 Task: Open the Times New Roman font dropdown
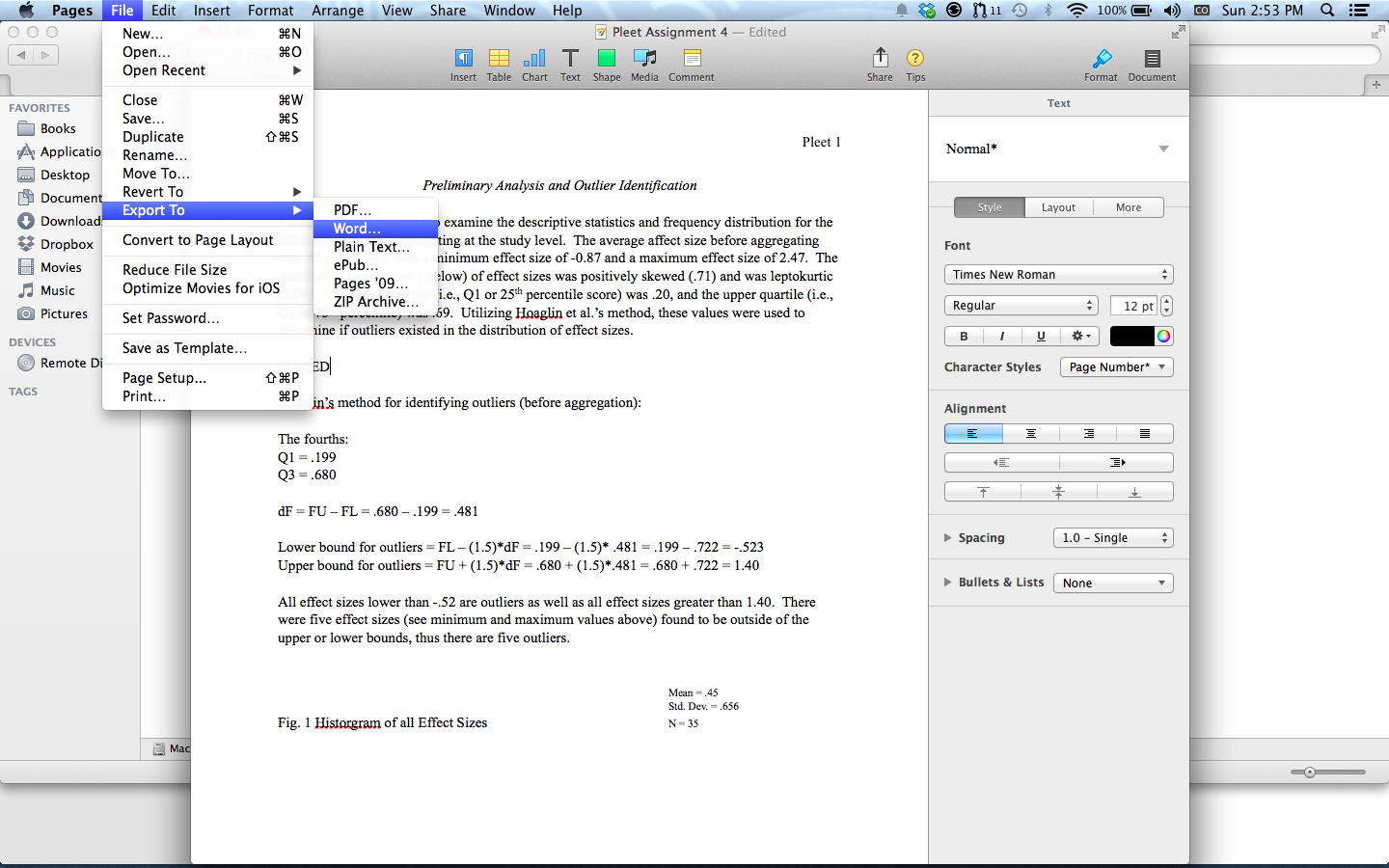coord(1058,275)
